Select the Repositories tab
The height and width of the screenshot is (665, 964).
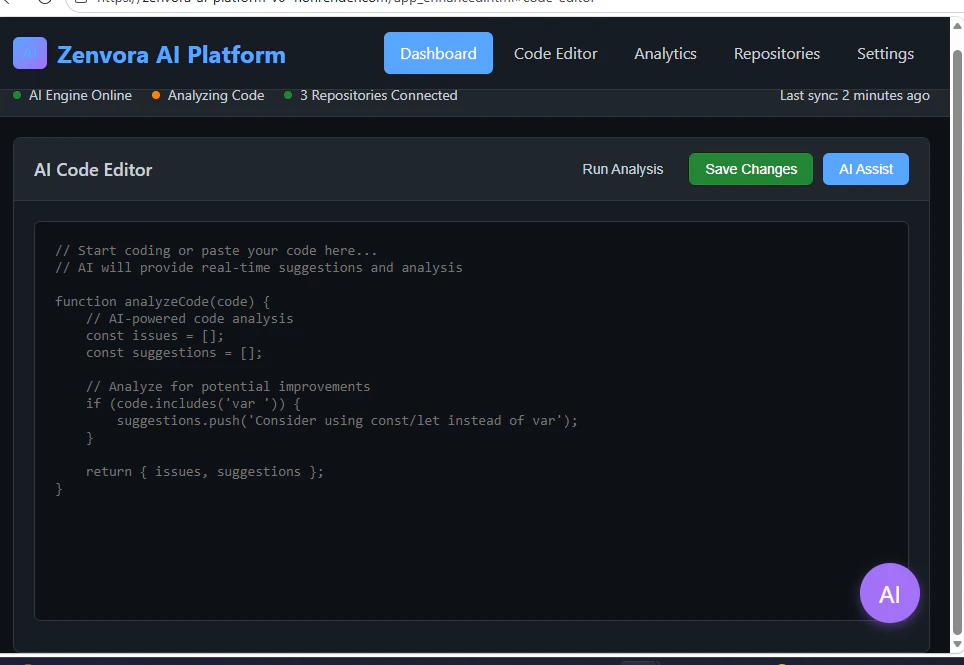(776, 54)
